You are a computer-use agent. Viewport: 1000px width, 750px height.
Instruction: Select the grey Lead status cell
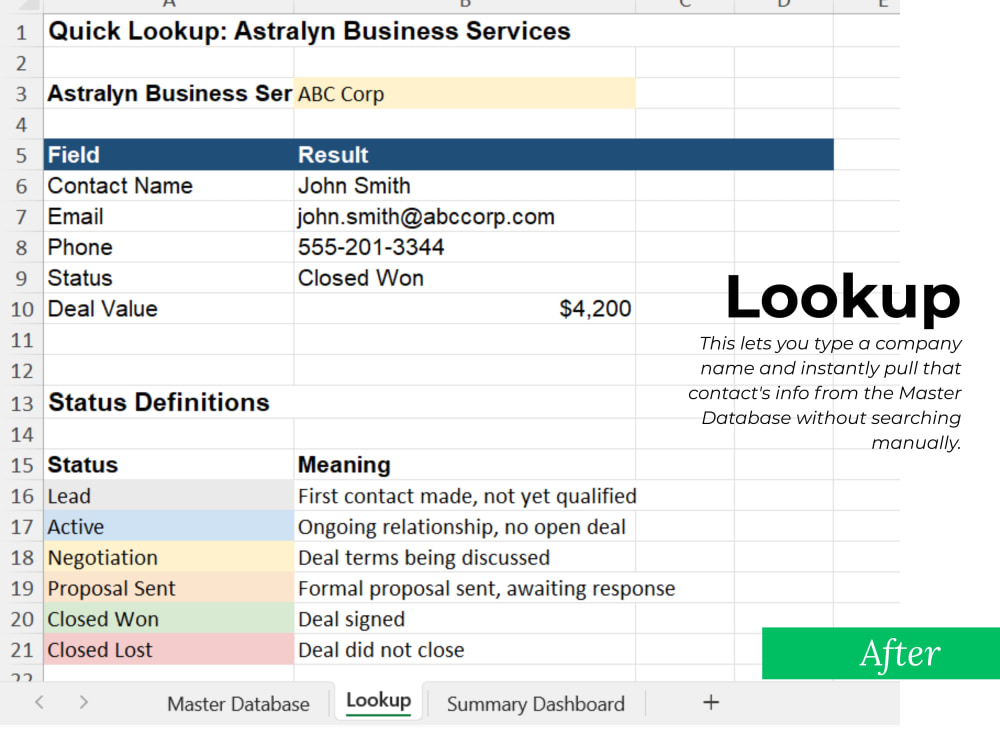pos(169,496)
